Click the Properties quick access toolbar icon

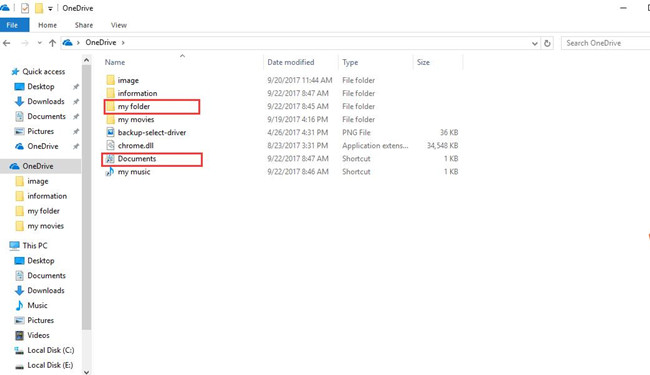click(25, 8)
